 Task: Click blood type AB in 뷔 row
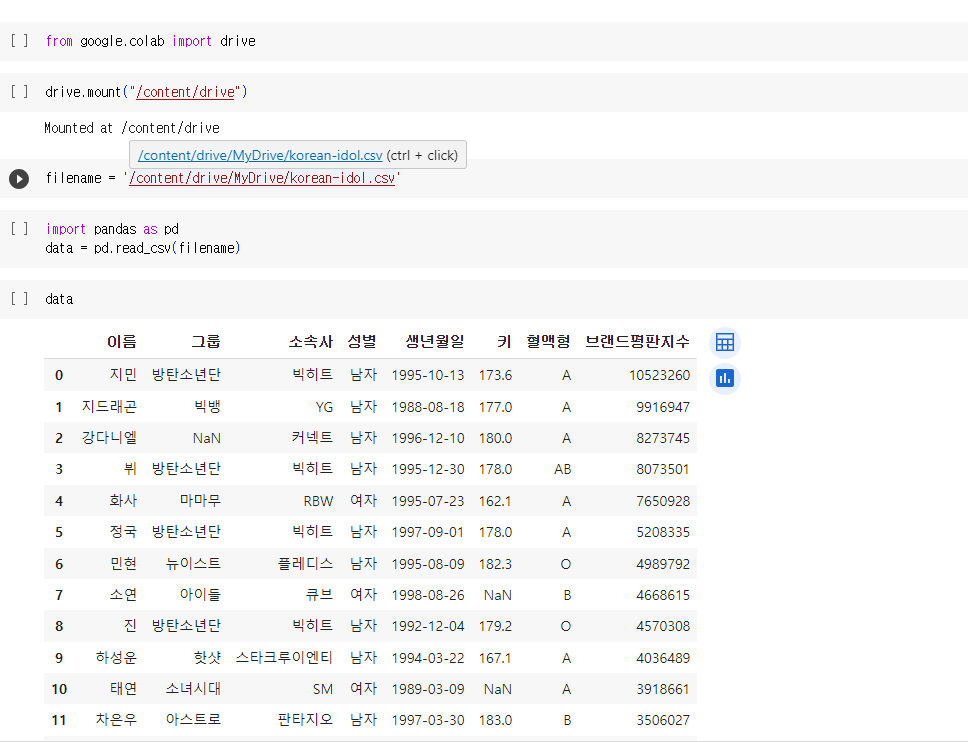click(x=562, y=469)
